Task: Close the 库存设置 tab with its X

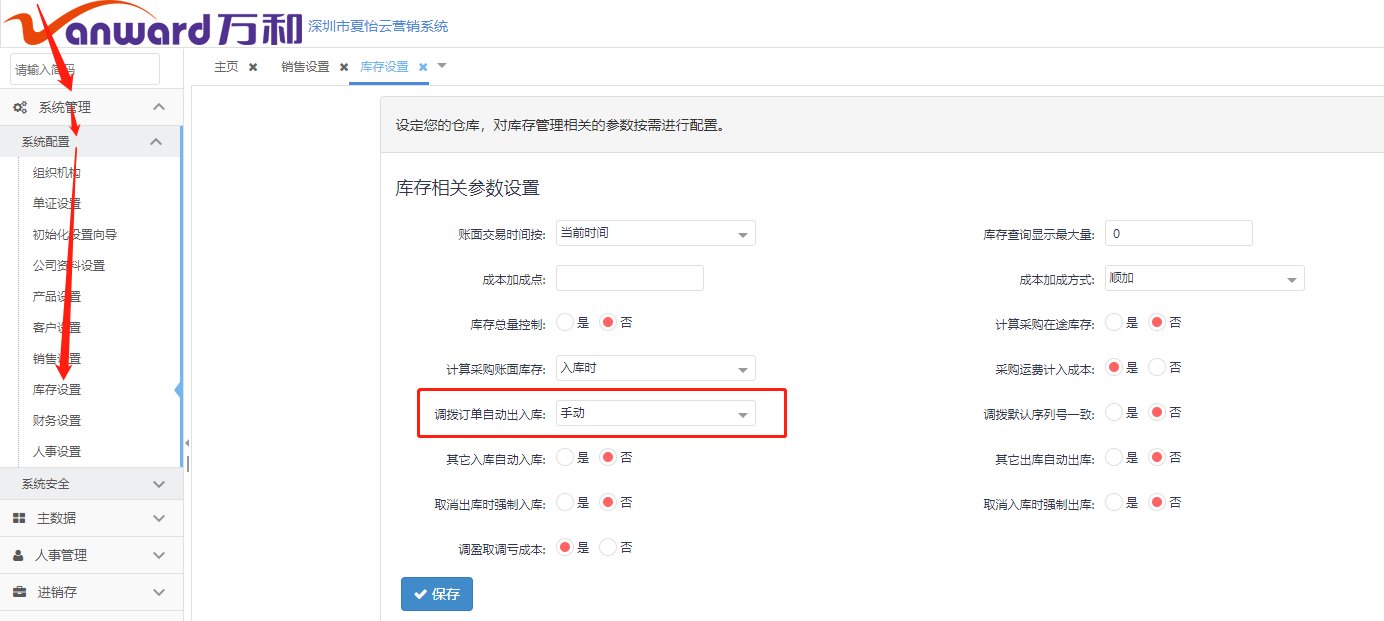Action: tap(423, 67)
